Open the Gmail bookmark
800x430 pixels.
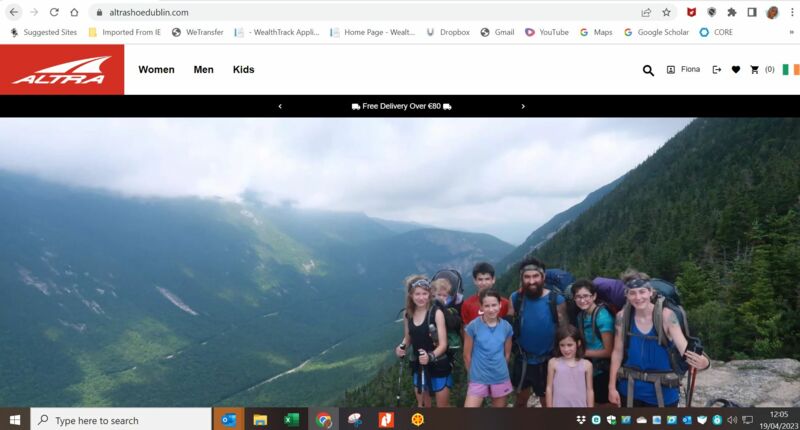[x=497, y=32]
